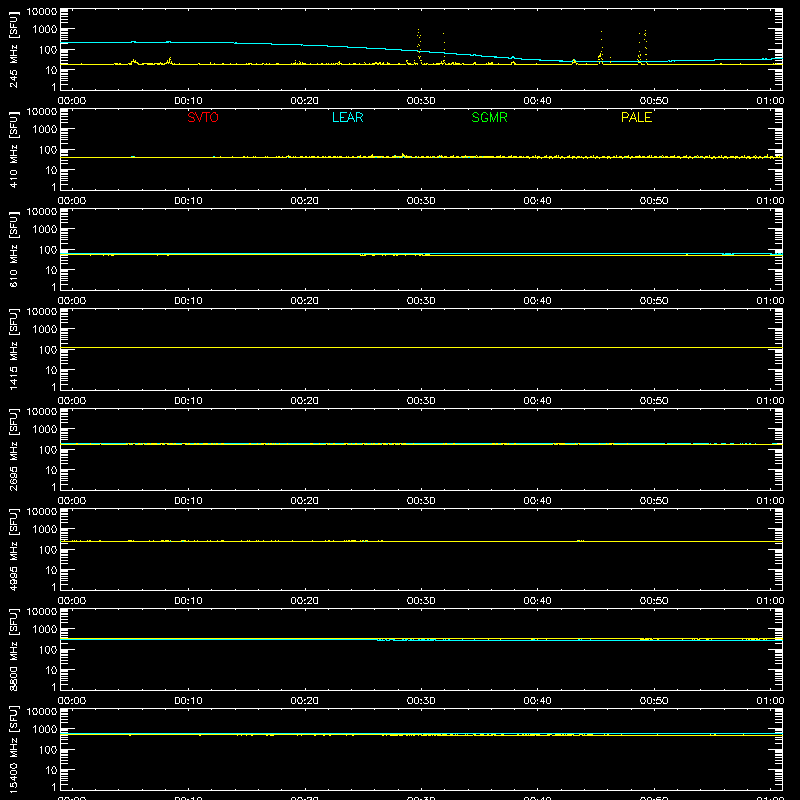The image size is (800, 800).
Task: Click the cyan LEAR curve start in 245 MHz plot
Action: [62, 43]
